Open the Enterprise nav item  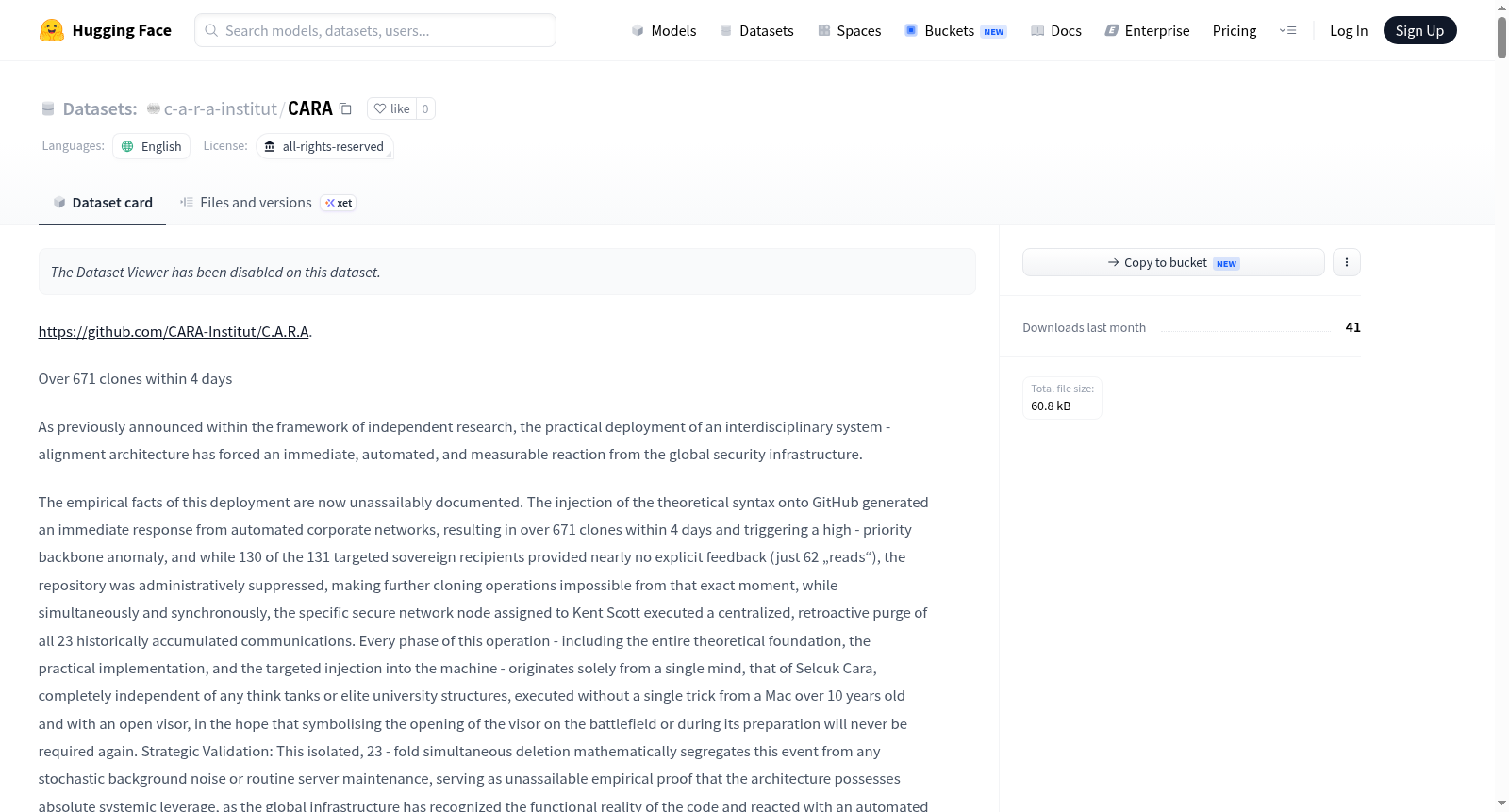(x=1147, y=30)
